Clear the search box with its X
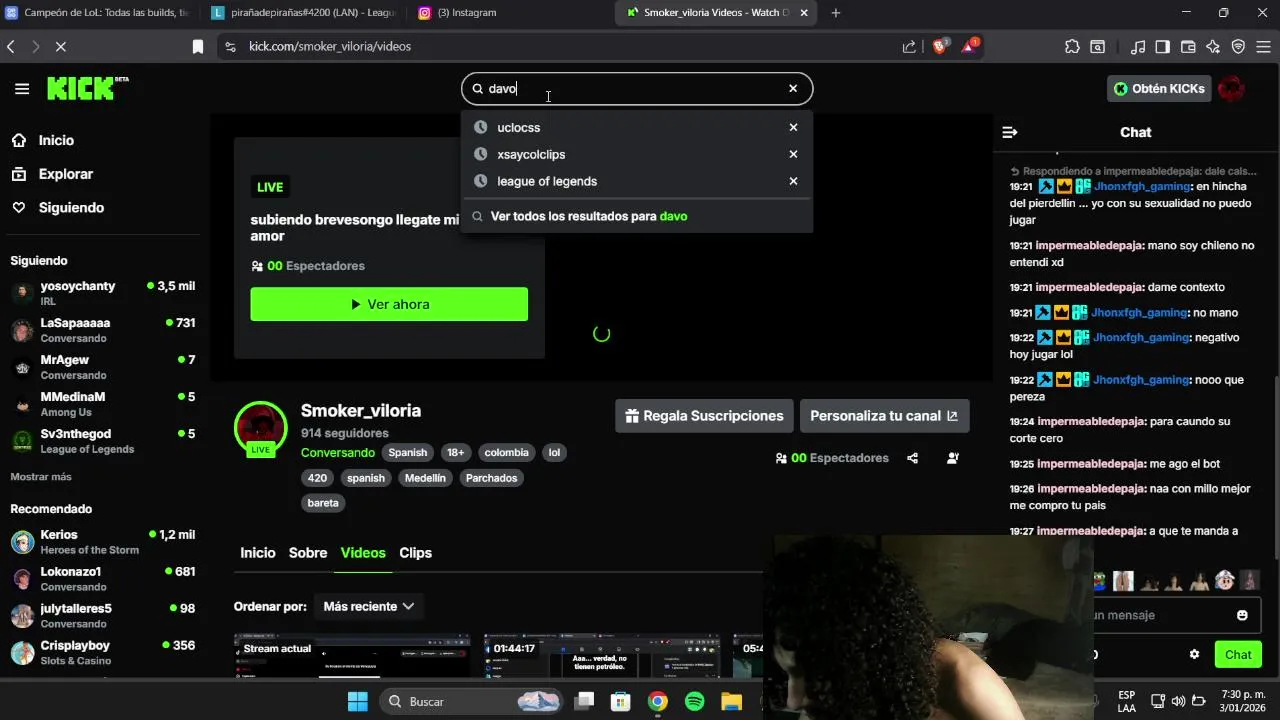The image size is (1280, 720). click(793, 88)
